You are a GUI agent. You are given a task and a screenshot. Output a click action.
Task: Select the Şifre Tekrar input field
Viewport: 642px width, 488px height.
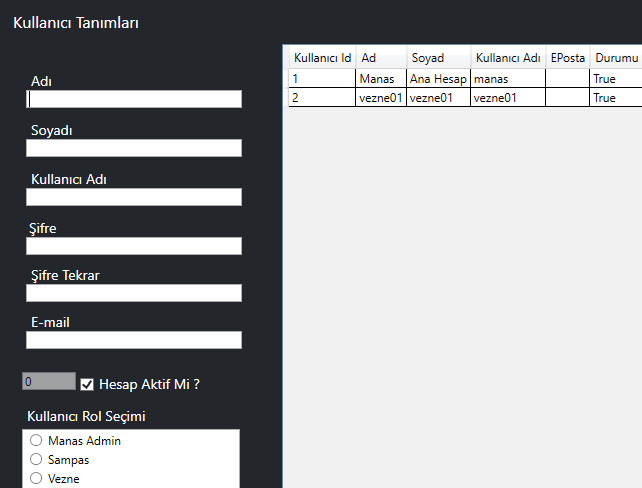[x=134, y=293]
